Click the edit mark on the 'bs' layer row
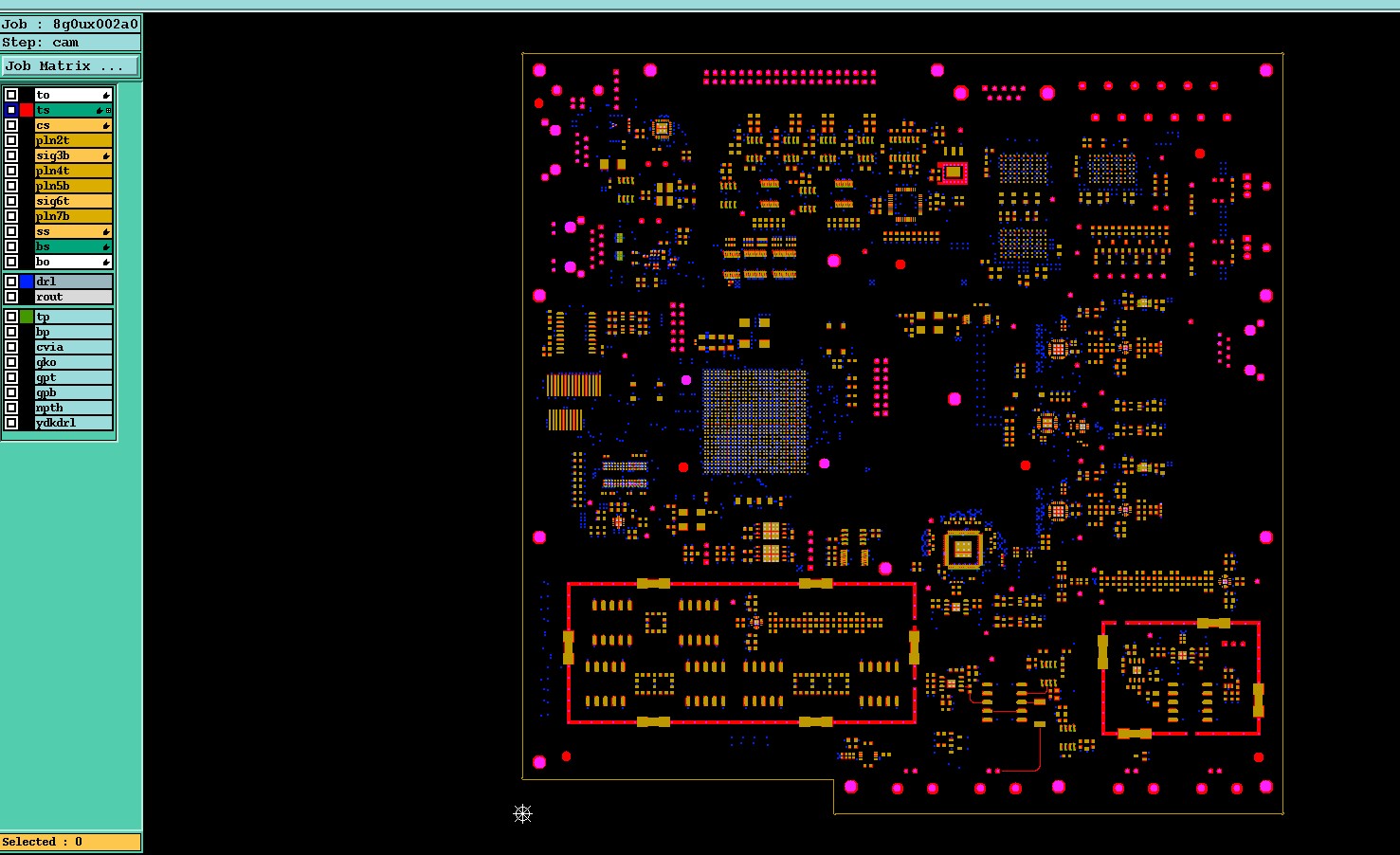Screen dimensions: 1400x855 106,246
